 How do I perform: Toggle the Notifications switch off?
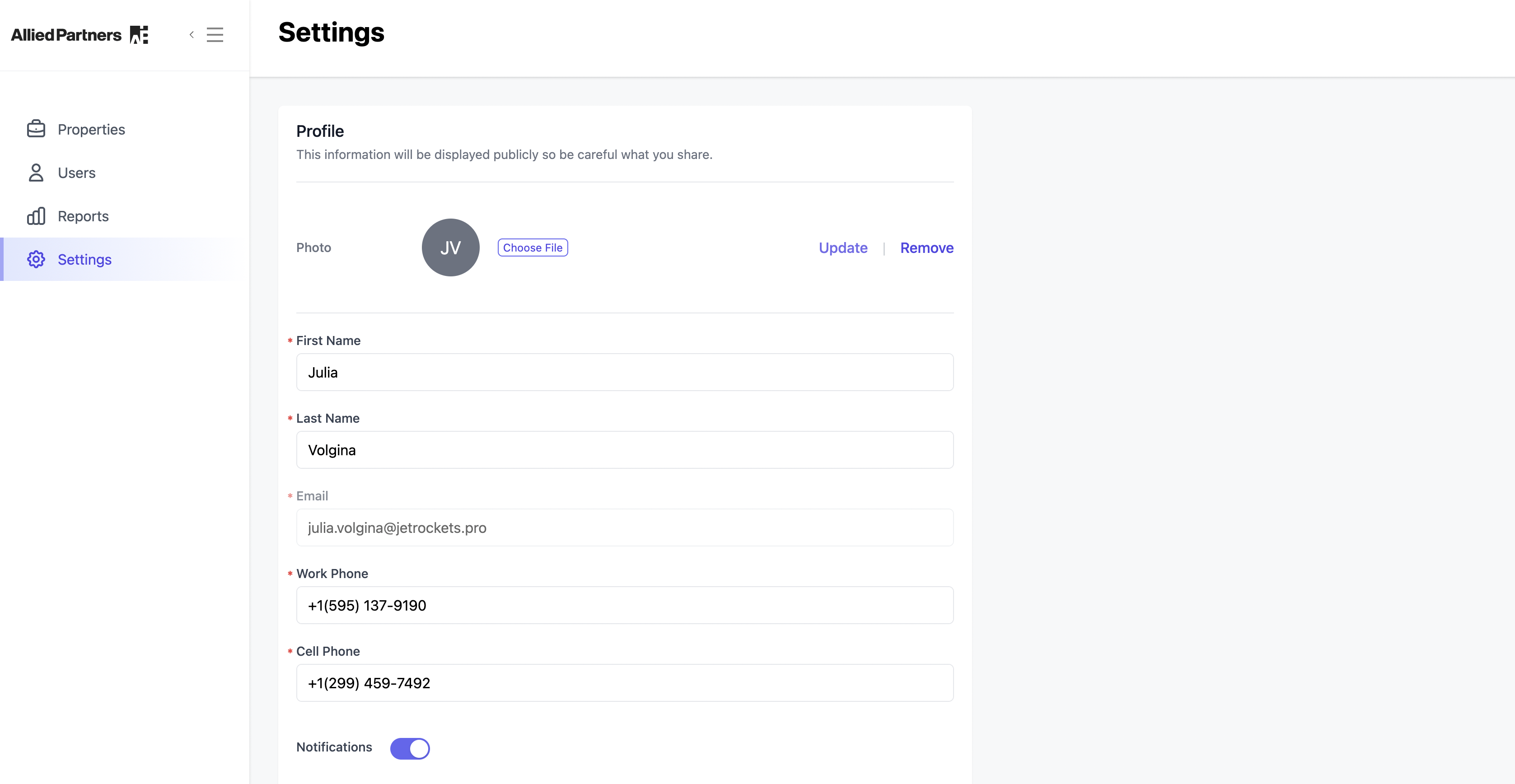coord(410,748)
